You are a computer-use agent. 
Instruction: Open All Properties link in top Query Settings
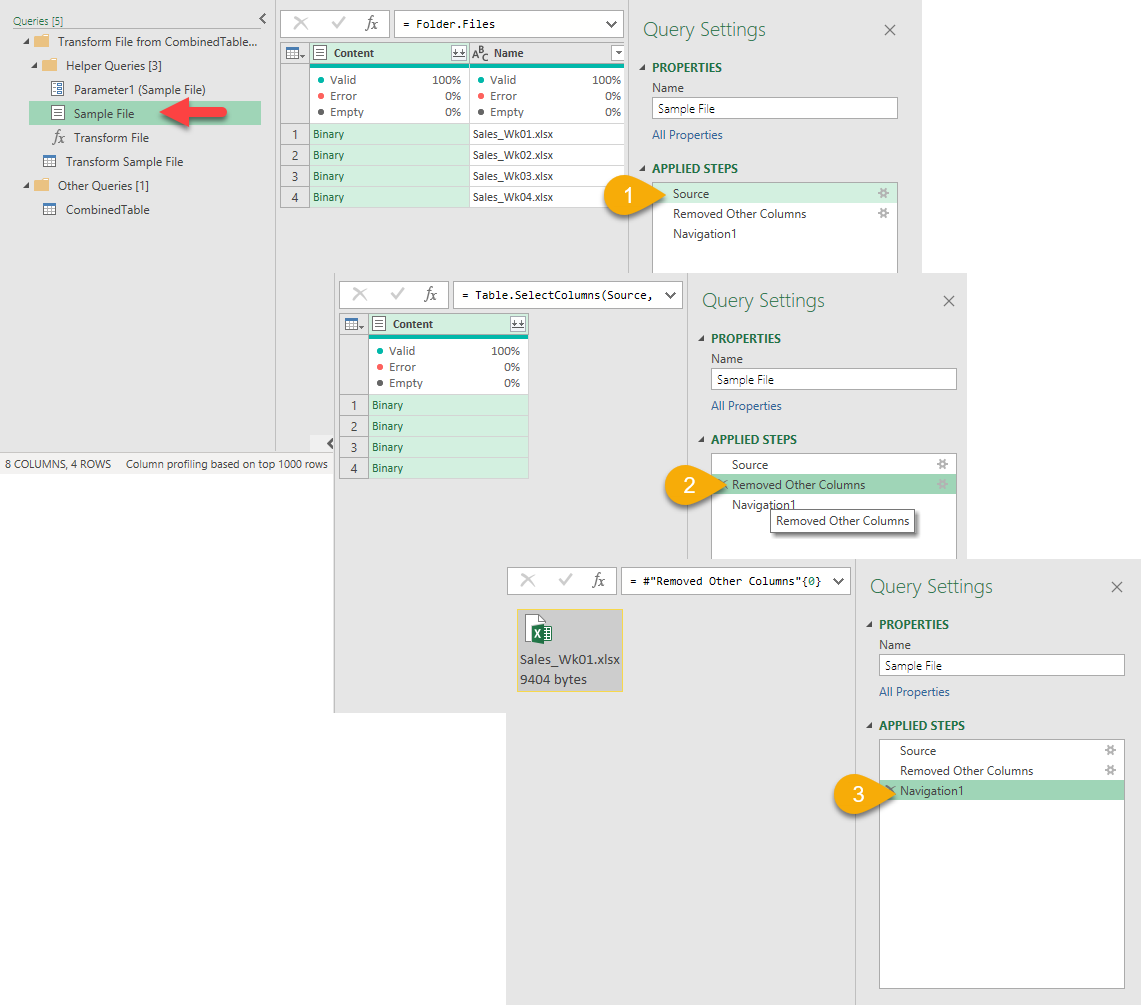coord(687,135)
